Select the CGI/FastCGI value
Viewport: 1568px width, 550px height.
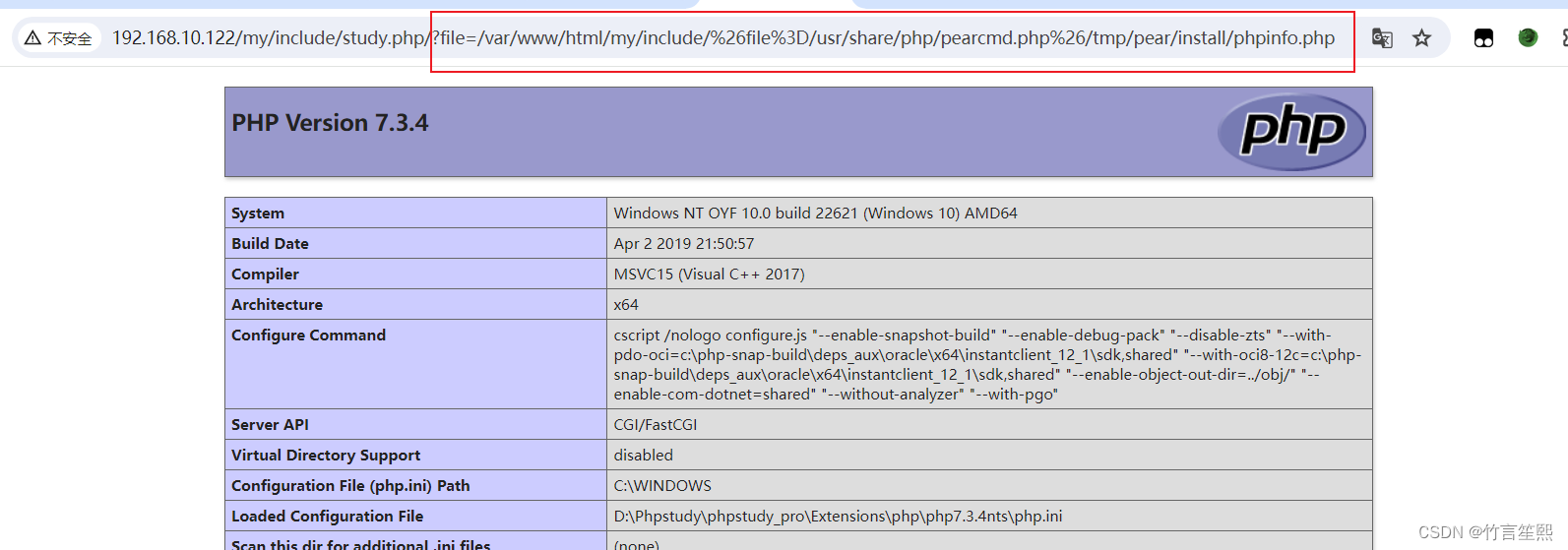coord(655,425)
